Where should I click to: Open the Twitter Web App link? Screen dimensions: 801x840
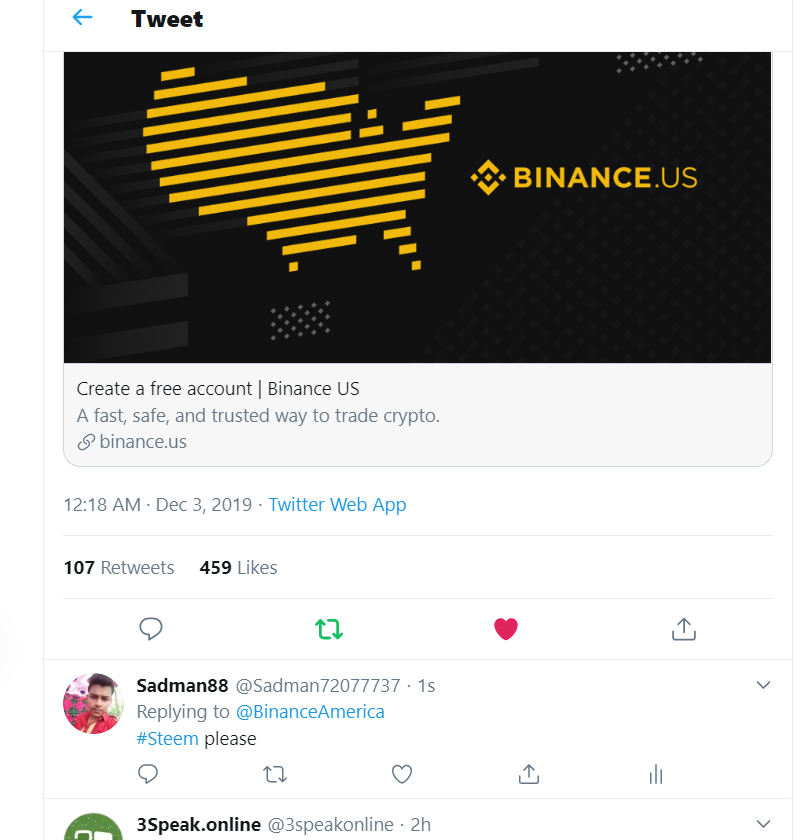(337, 505)
